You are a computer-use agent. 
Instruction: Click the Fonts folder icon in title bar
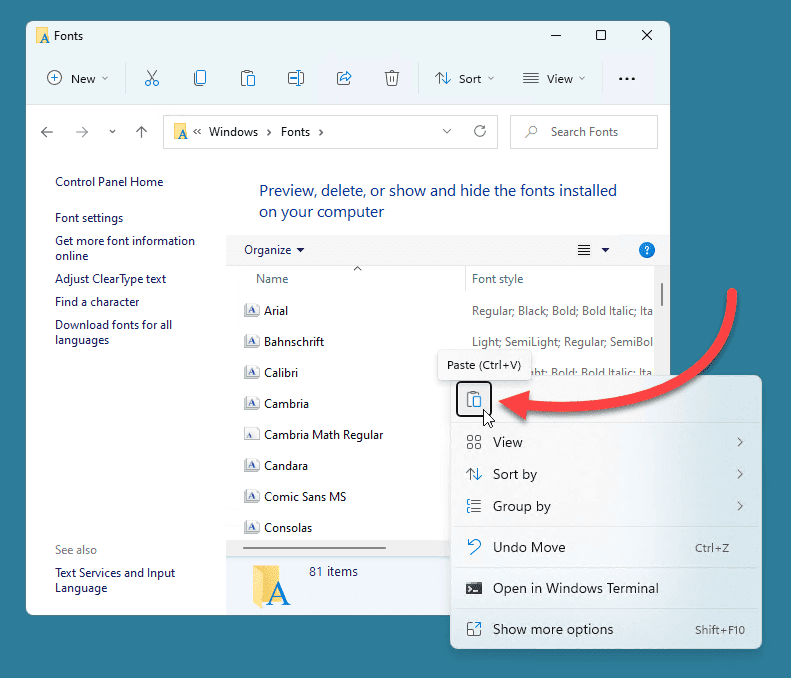click(43, 36)
